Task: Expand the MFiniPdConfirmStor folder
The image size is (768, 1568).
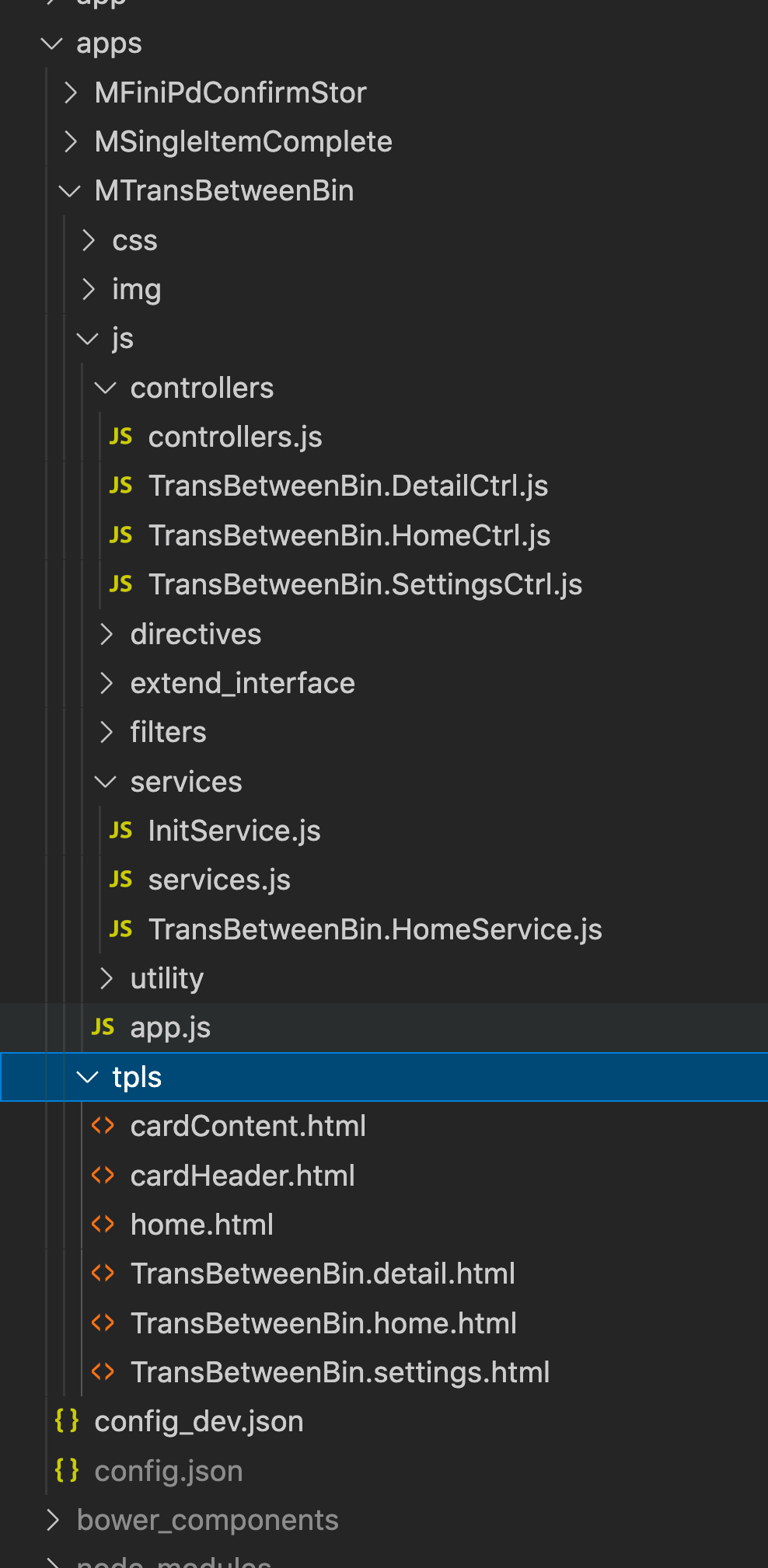Action: (x=71, y=92)
